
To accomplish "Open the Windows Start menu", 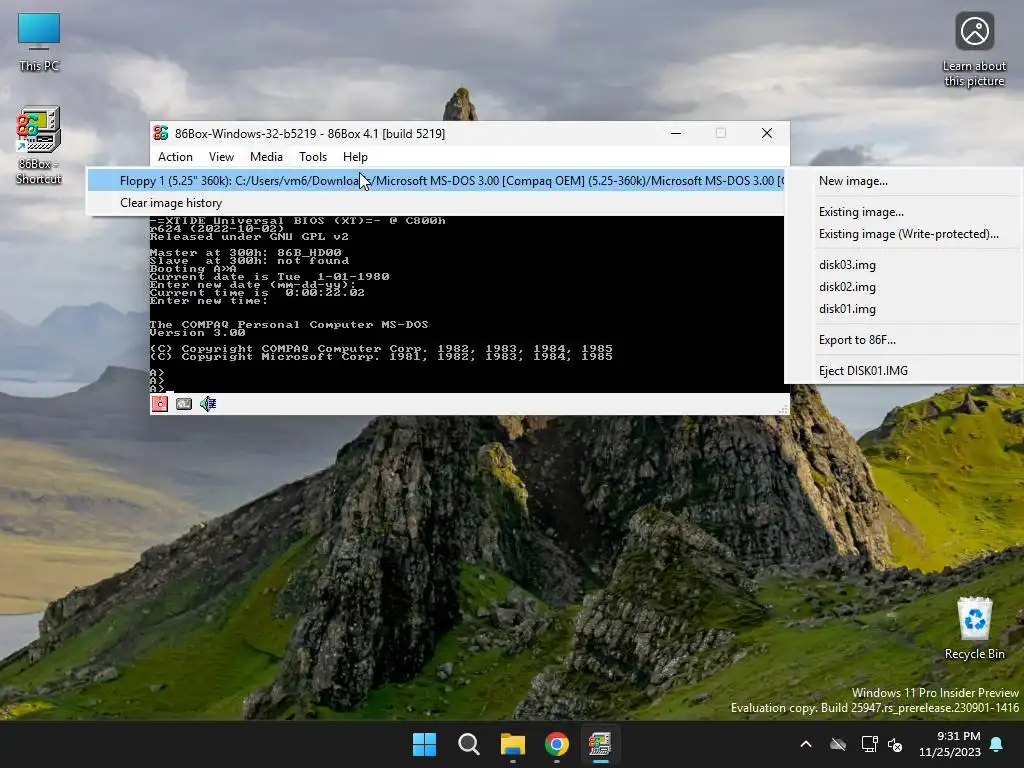I will 424,744.
